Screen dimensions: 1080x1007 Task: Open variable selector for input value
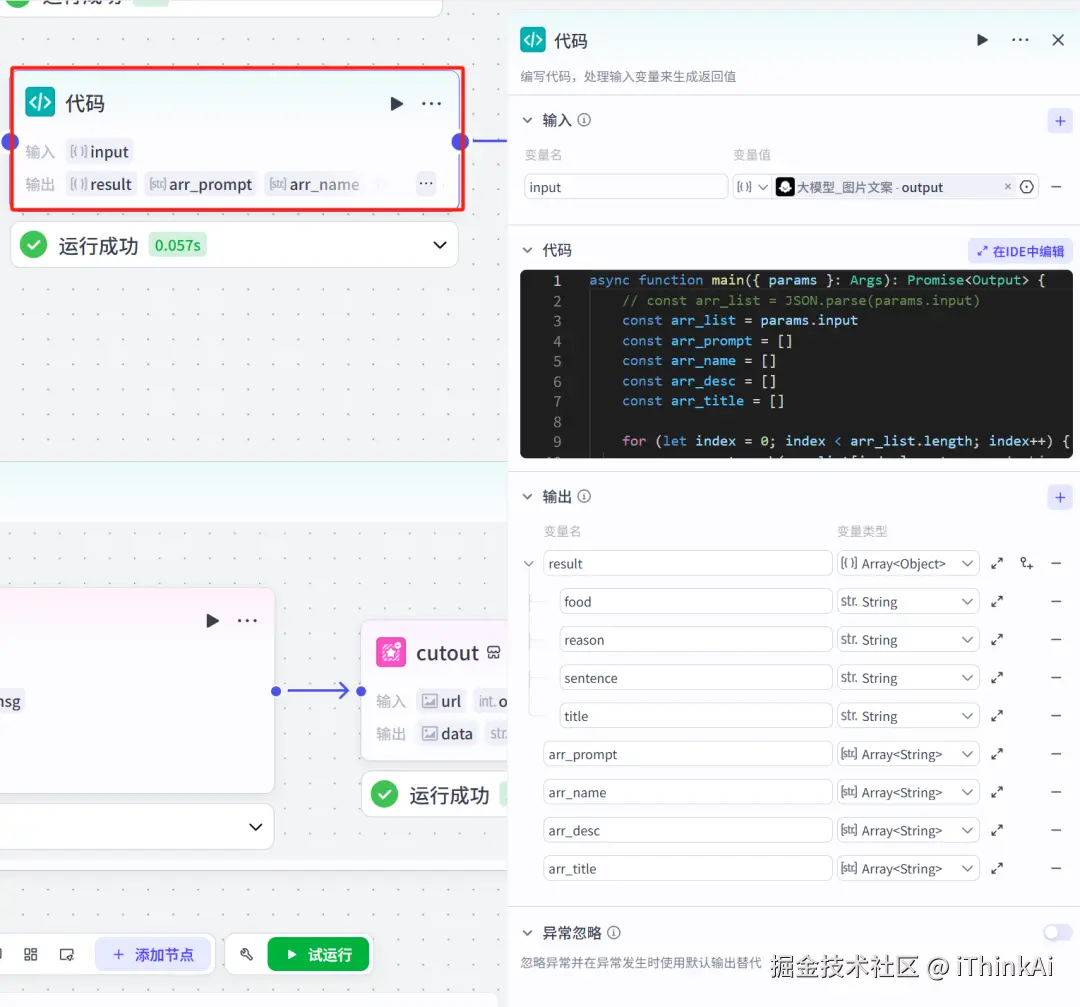coord(1027,187)
